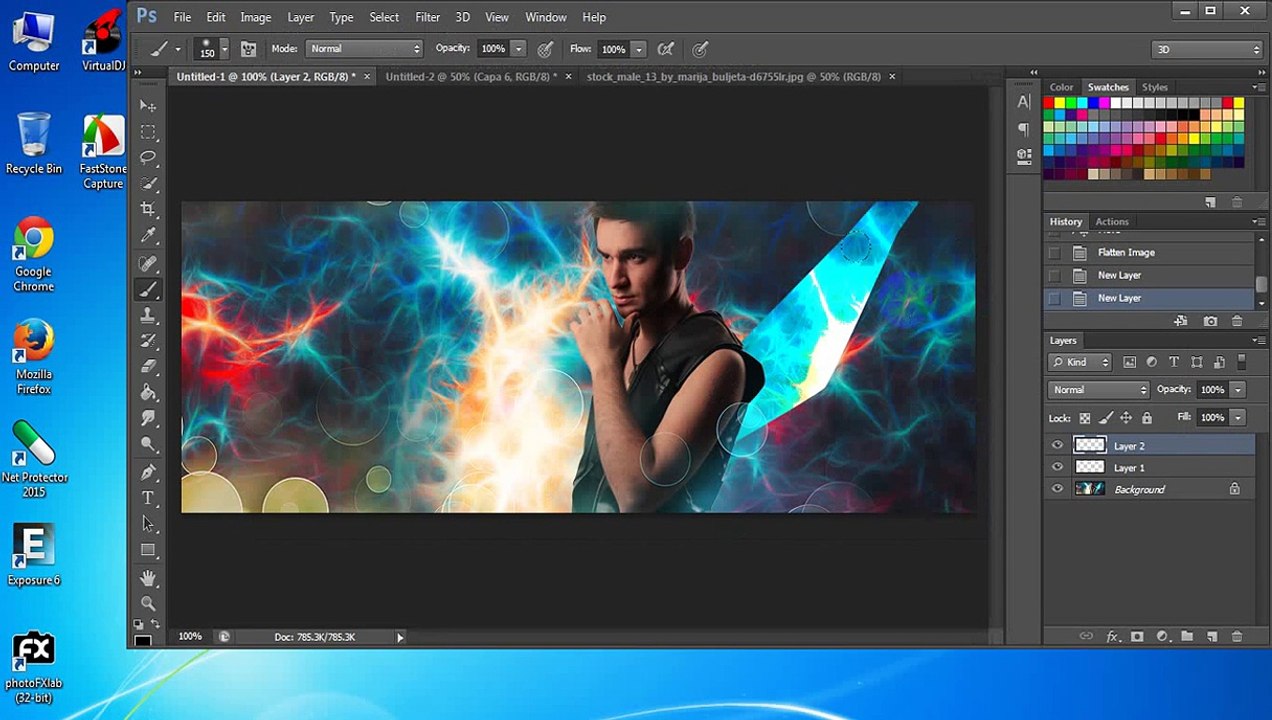This screenshot has width=1272, height=720.
Task: Toggle layer filtering switch in Layers panel
Action: (x=1243, y=362)
